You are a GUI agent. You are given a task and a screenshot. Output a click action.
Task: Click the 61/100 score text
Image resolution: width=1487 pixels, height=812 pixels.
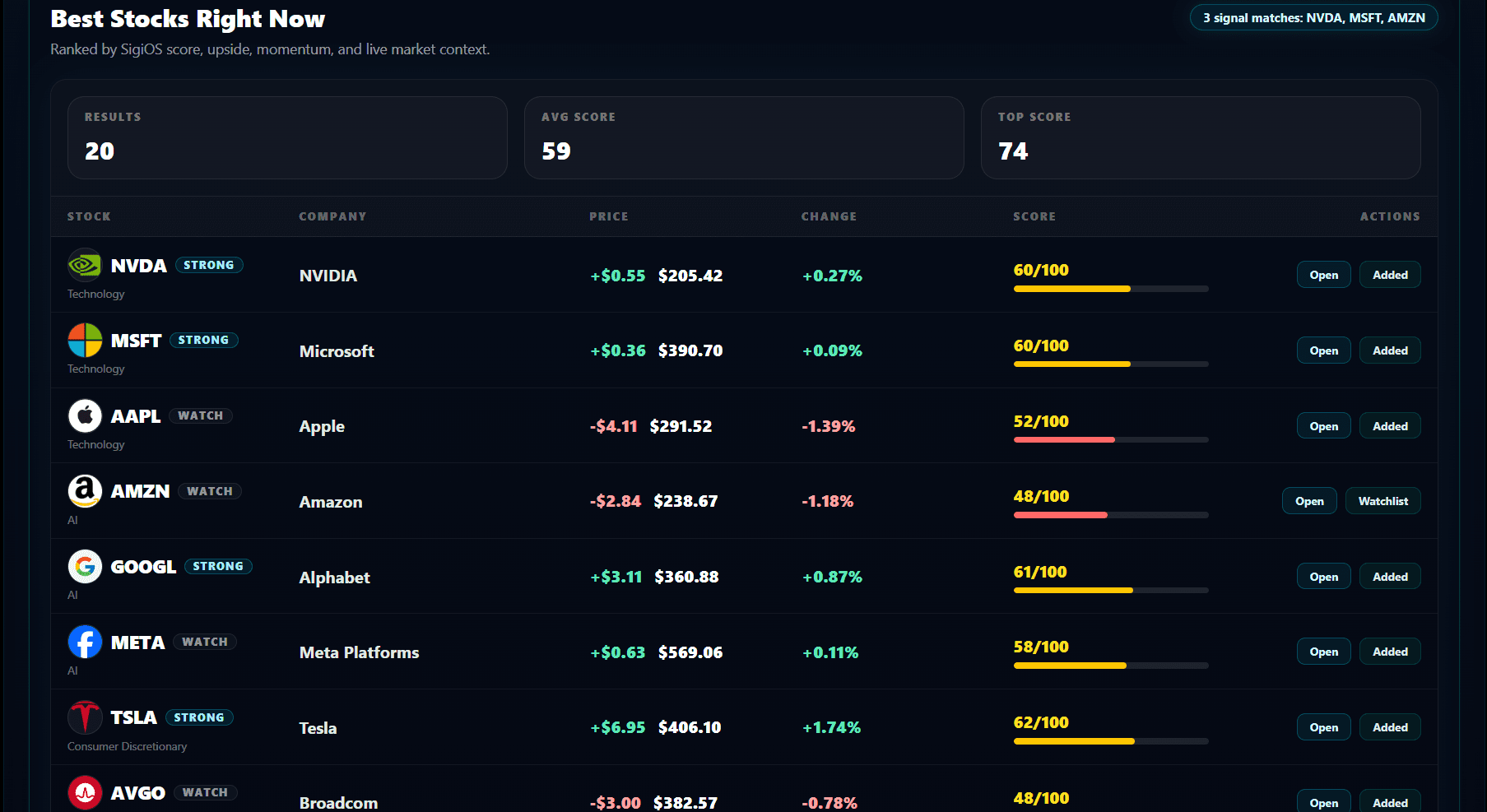point(1040,572)
